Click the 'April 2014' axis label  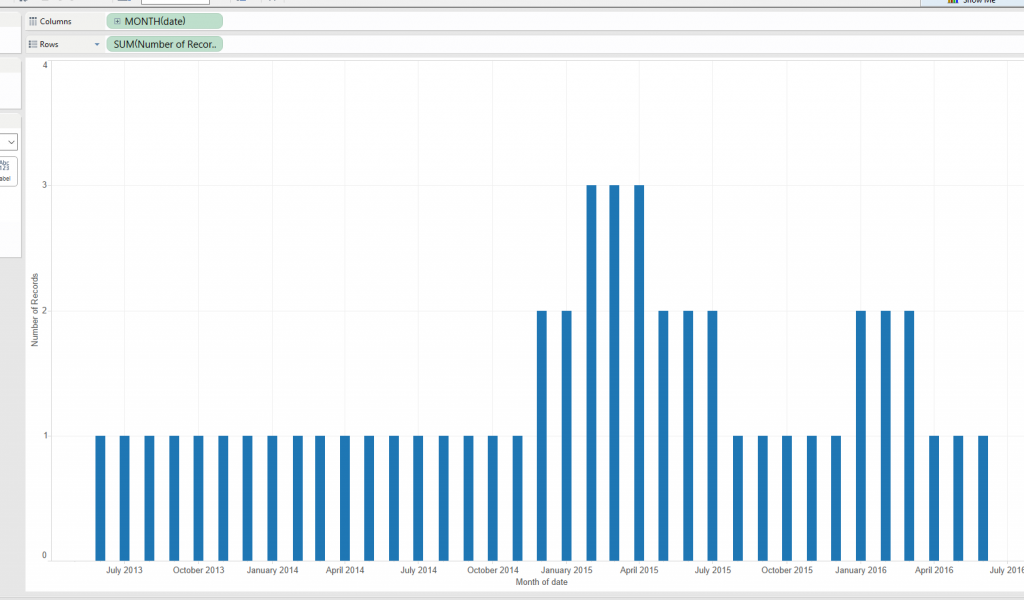[x=345, y=570]
